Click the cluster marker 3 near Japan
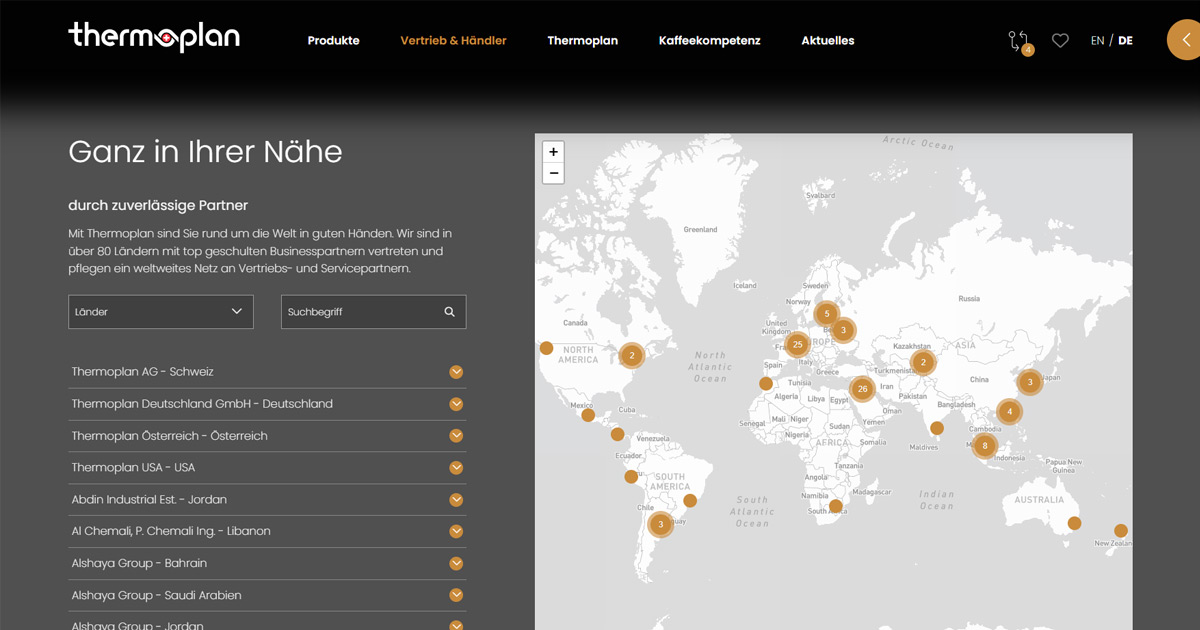Screen dimensions: 1200x630 [x=1030, y=382]
